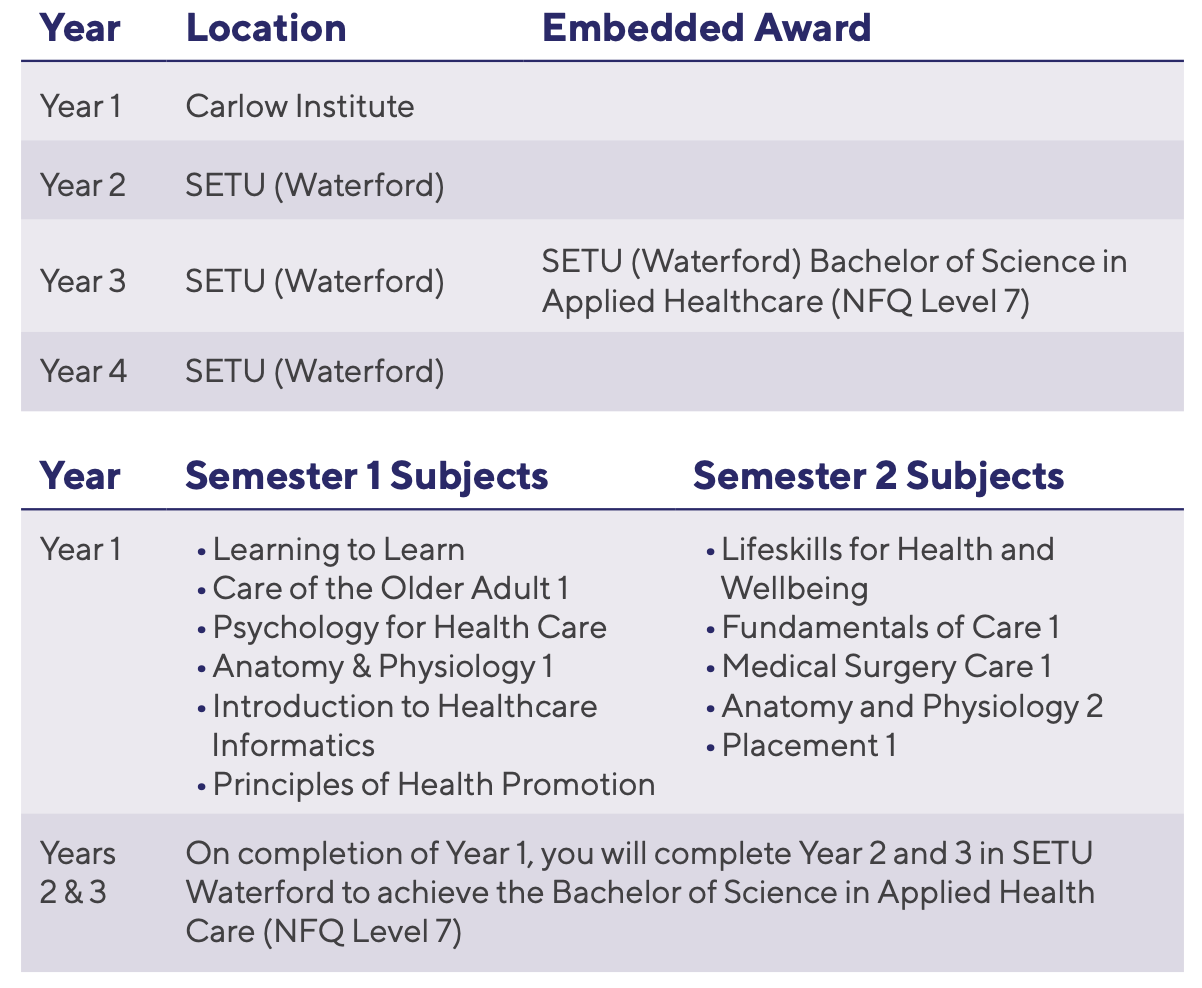Click Care of the Older Adult 1
The image size is (1202, 988).
click(x=390, y=589)
